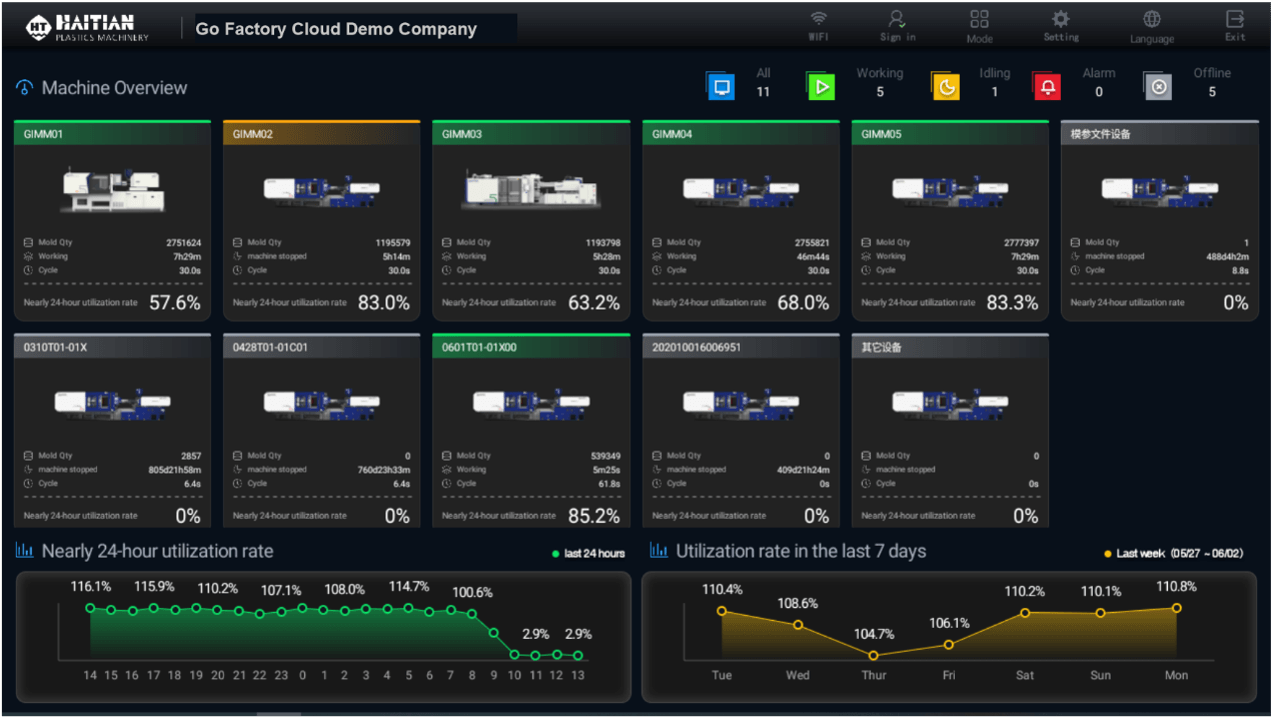The width and height of the screenshot is (1271, 718).
Task: Click the green last 24 hours legend dot
Action: 556,551
